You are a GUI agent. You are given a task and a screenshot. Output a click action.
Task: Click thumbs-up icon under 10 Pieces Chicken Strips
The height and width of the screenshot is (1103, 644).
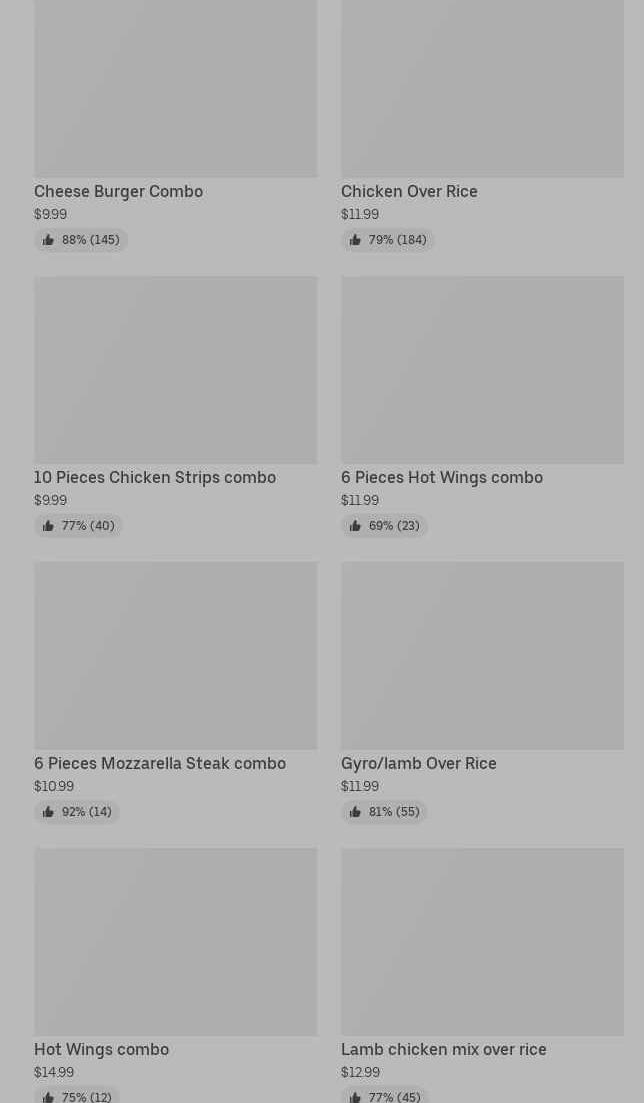48,526
